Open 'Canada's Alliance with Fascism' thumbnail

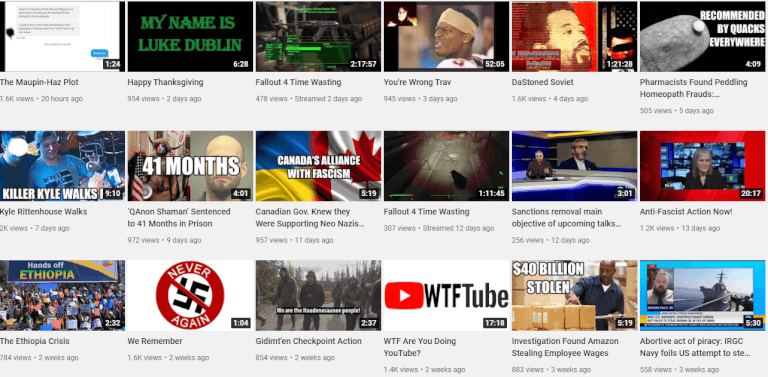click(318, 166)
